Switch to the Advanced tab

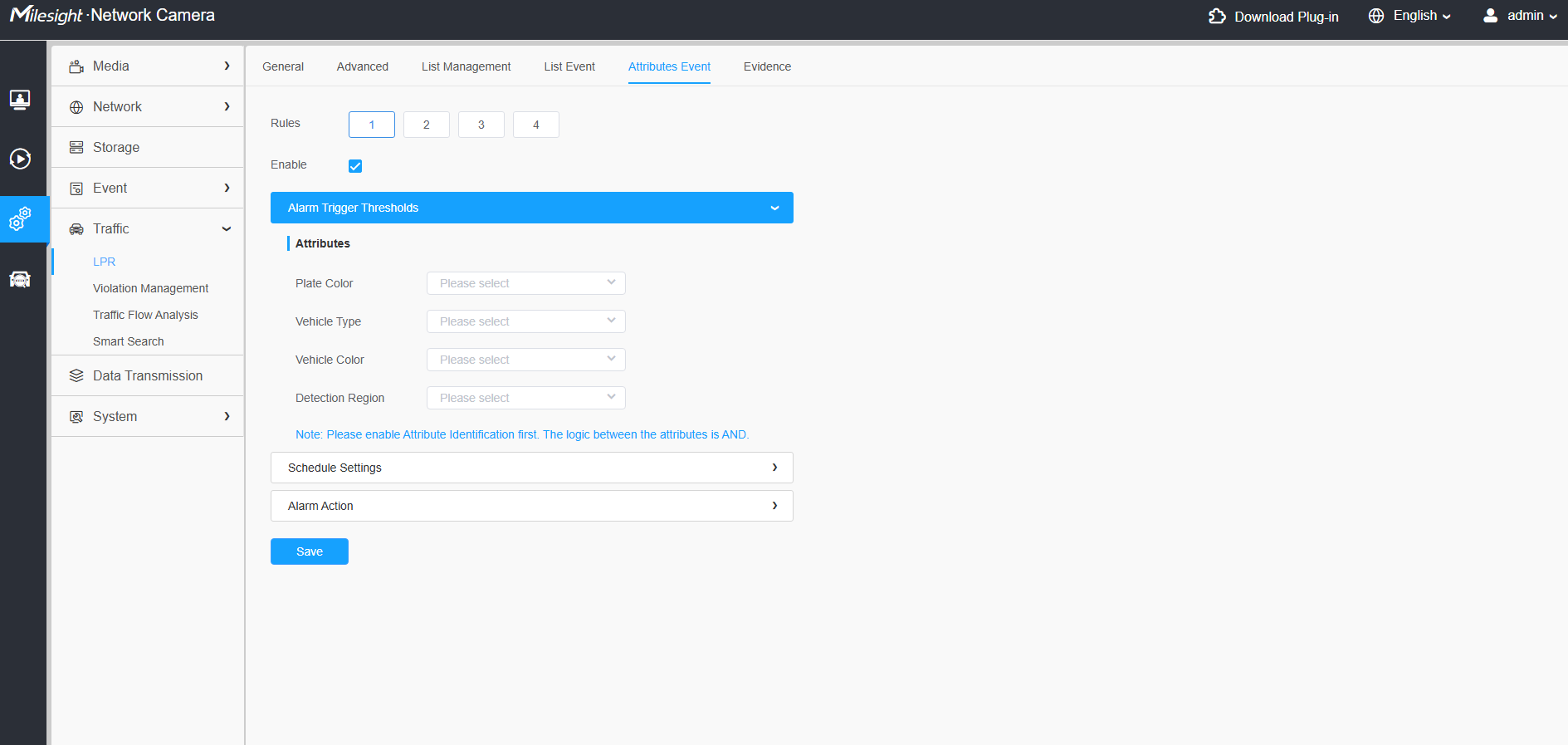coord(363,66)
